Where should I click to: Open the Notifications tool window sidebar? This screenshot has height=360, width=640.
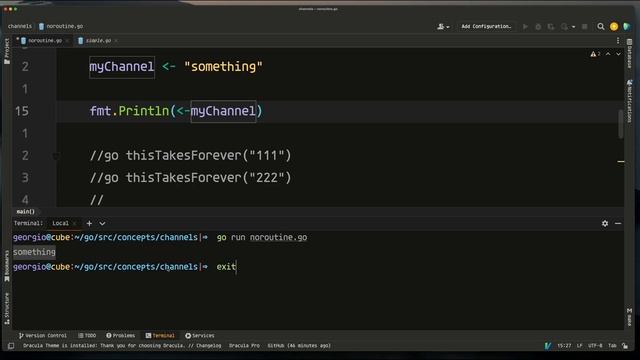(x=629, y=100)
